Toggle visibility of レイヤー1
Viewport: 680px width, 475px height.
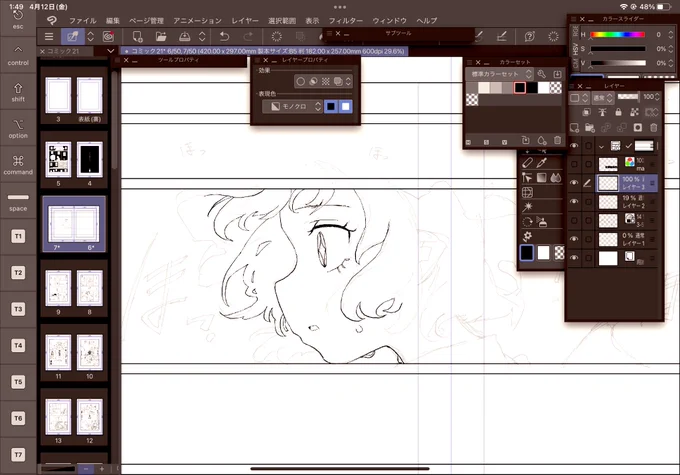(x=574, y=239)
